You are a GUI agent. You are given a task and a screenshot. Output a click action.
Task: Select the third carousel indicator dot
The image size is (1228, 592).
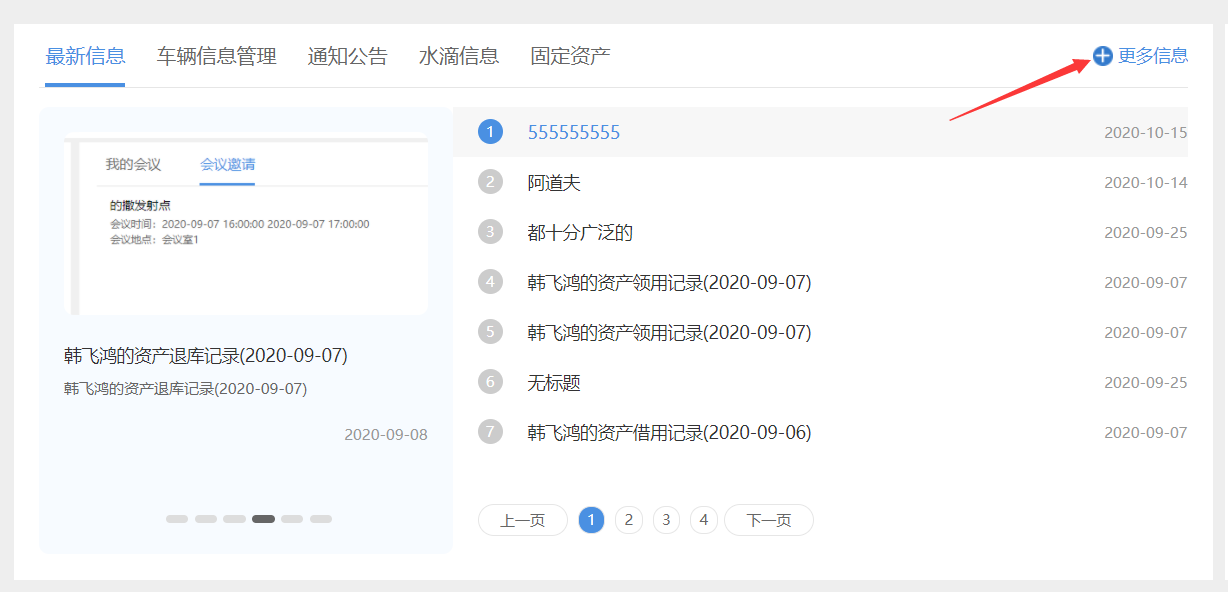click(x=235, y=519)
